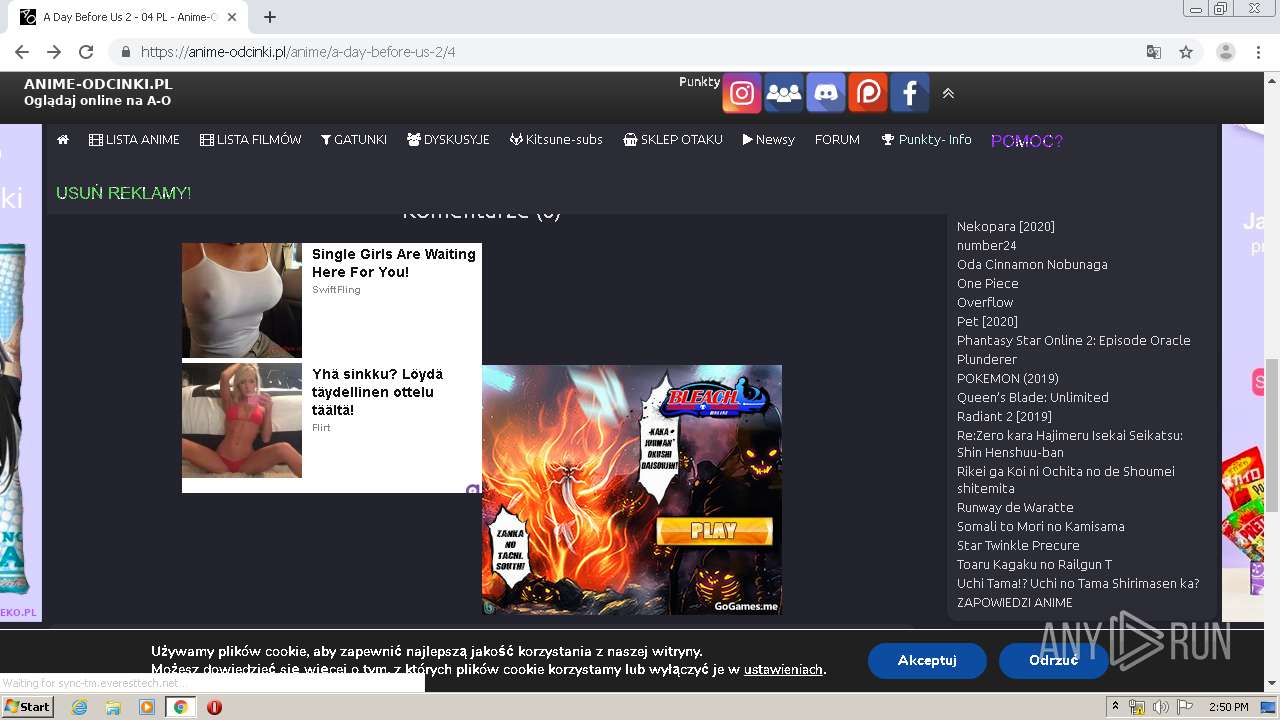Open ZAPOWIEDZI ANIME link
Screen dimensions: 1280x720
pos(1015,603)
